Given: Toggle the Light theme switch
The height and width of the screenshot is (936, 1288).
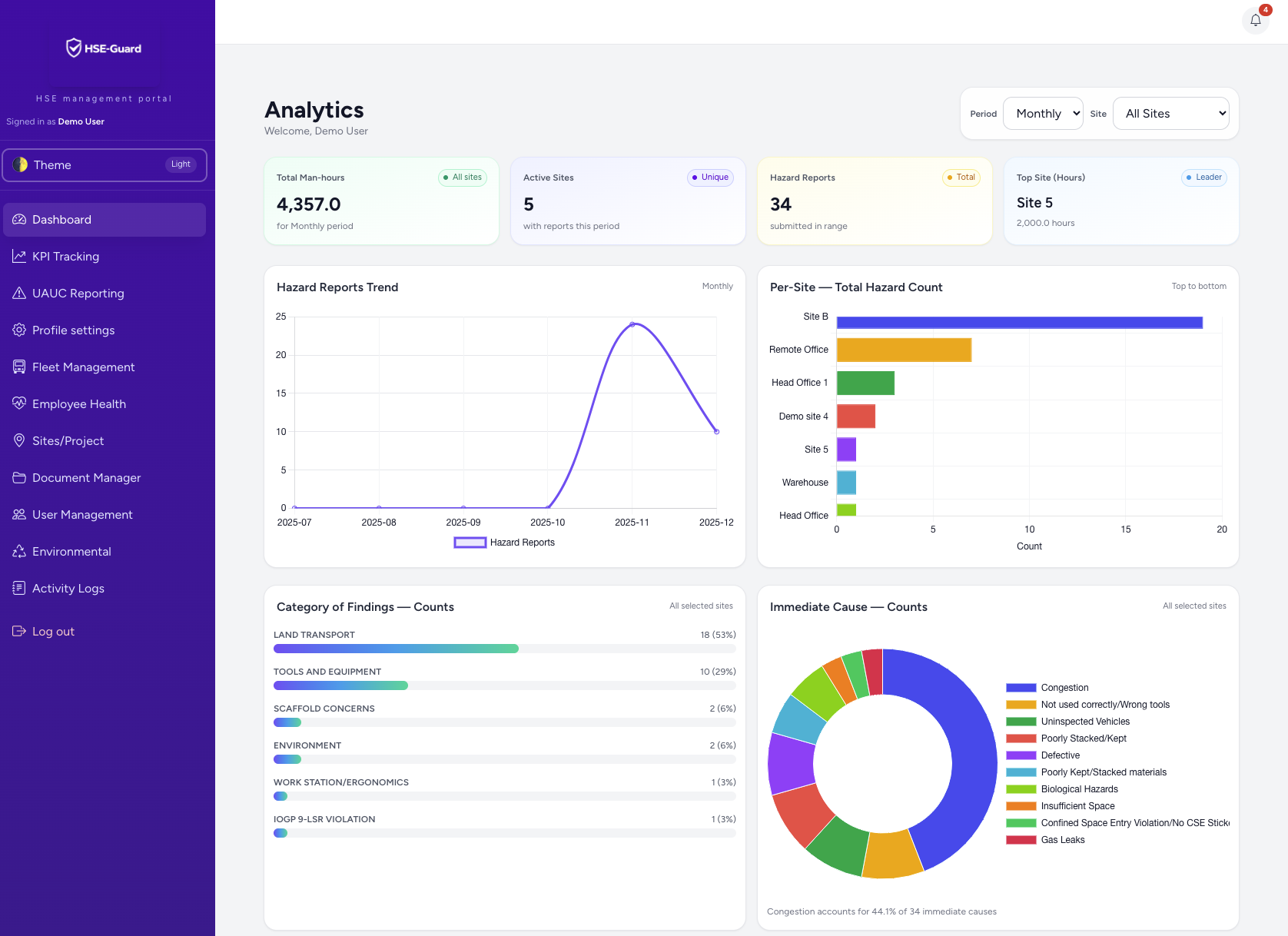Looking at the screenshot, I should 180,164.
